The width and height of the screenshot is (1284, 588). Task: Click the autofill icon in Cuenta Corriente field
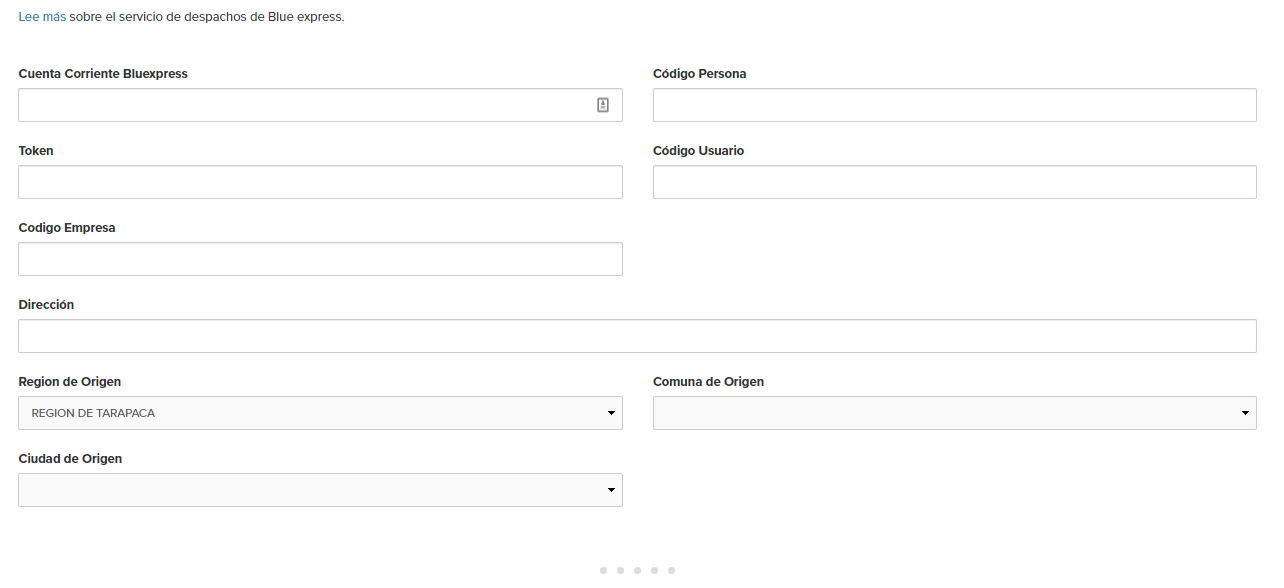(603, 105)
